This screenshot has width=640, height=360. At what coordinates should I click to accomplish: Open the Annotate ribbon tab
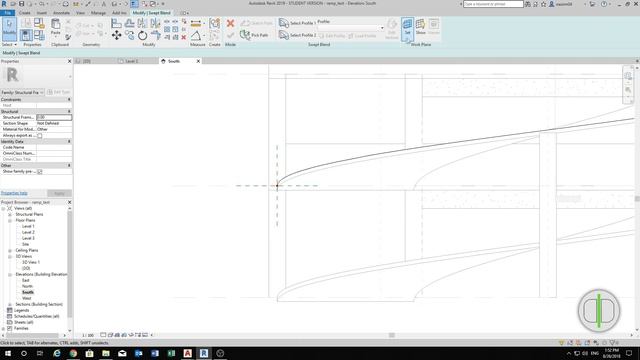click(61, 13)
